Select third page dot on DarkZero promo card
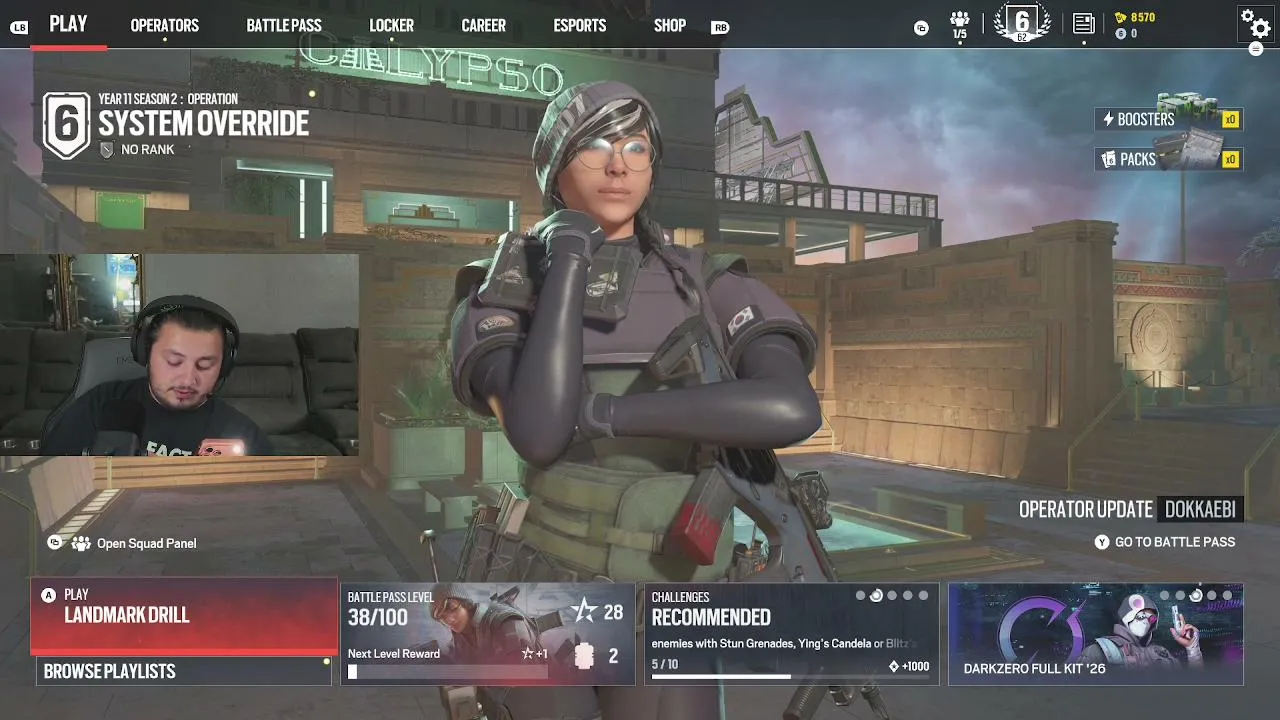This screenshot has width=1280, height=720. click(1196, 596)
